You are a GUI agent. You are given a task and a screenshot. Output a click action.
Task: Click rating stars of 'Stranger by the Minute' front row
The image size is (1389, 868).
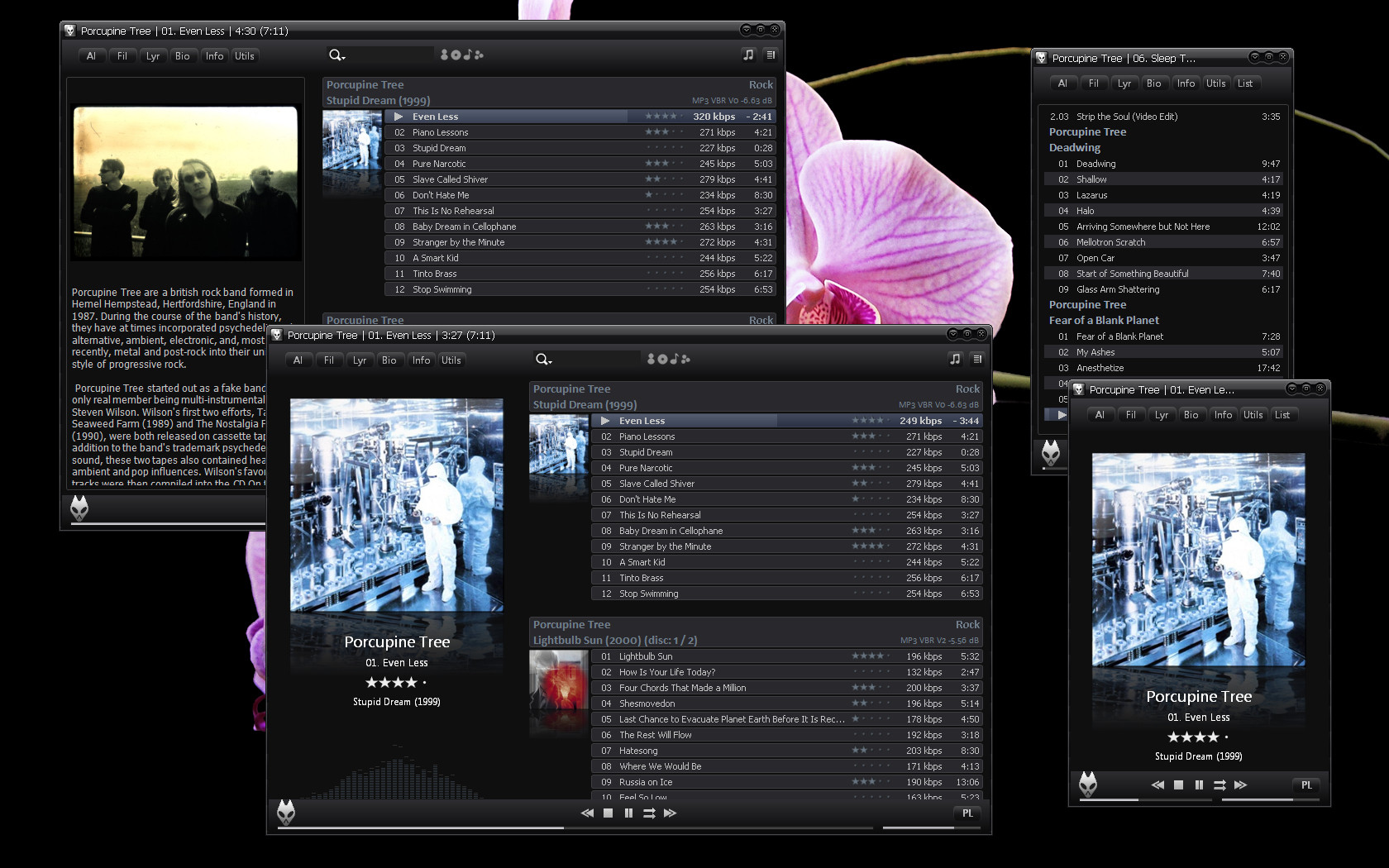[x=871, y=546]
